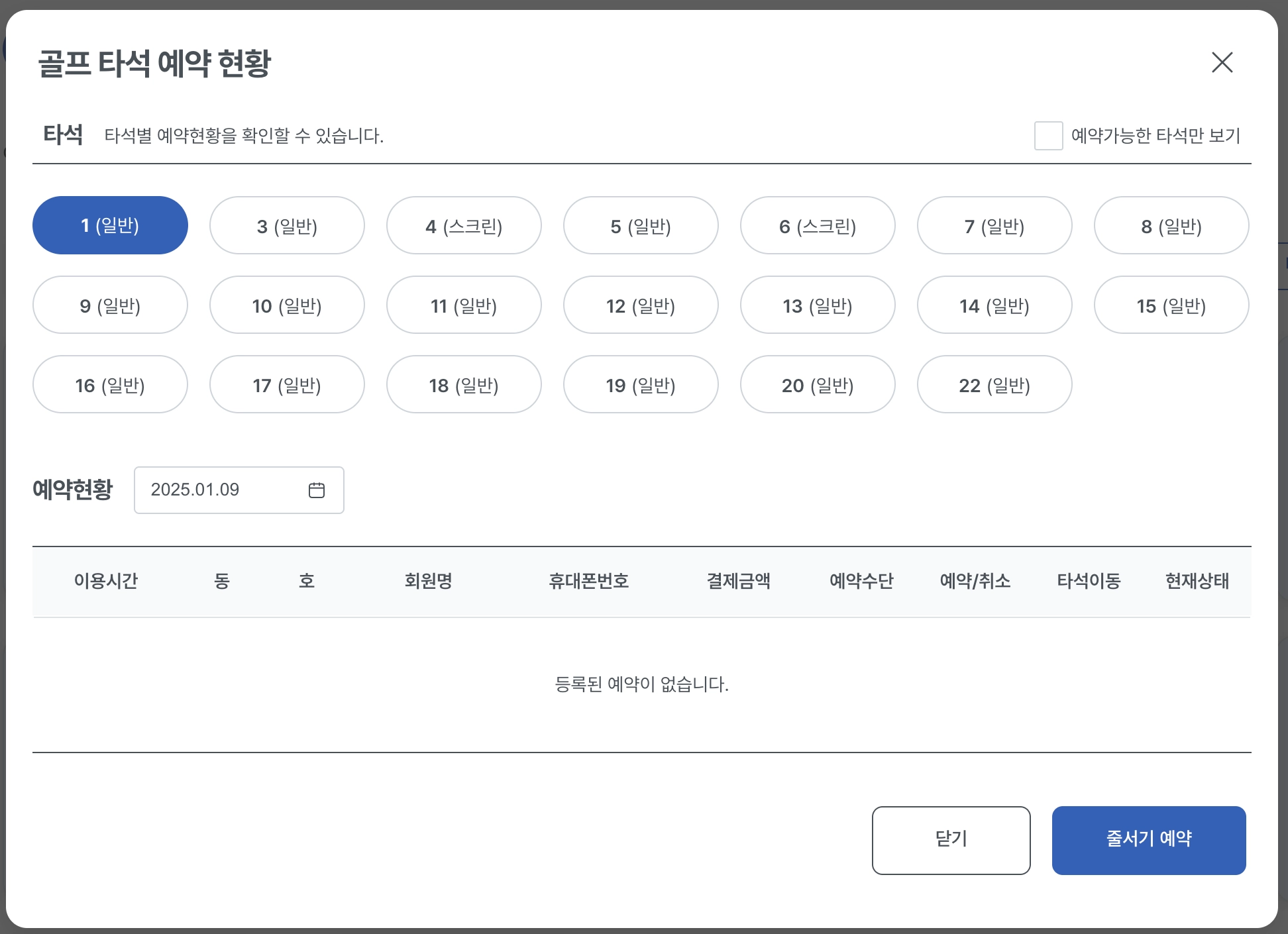The height and width of the screenshot is (934, 1288).
Task: Pick bay 3 (일반)
Action: [287, 226]
